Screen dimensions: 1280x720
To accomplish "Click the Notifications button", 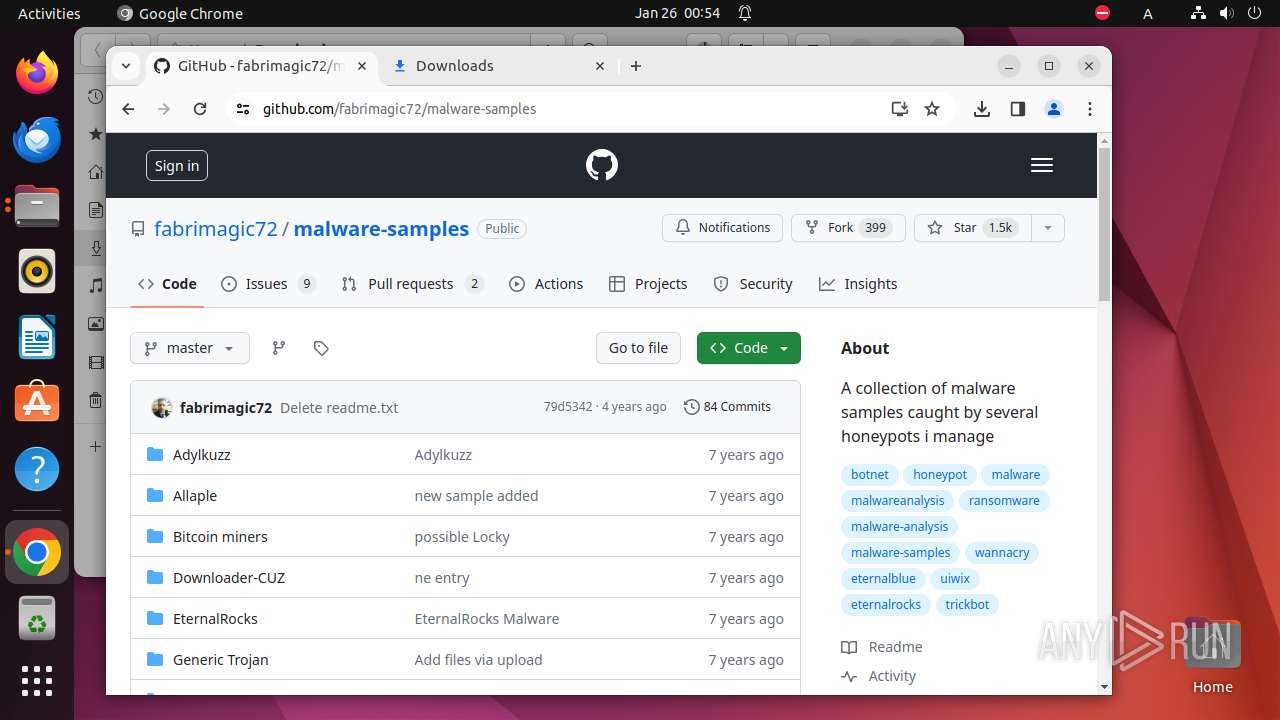I will (x=722, y=228).
